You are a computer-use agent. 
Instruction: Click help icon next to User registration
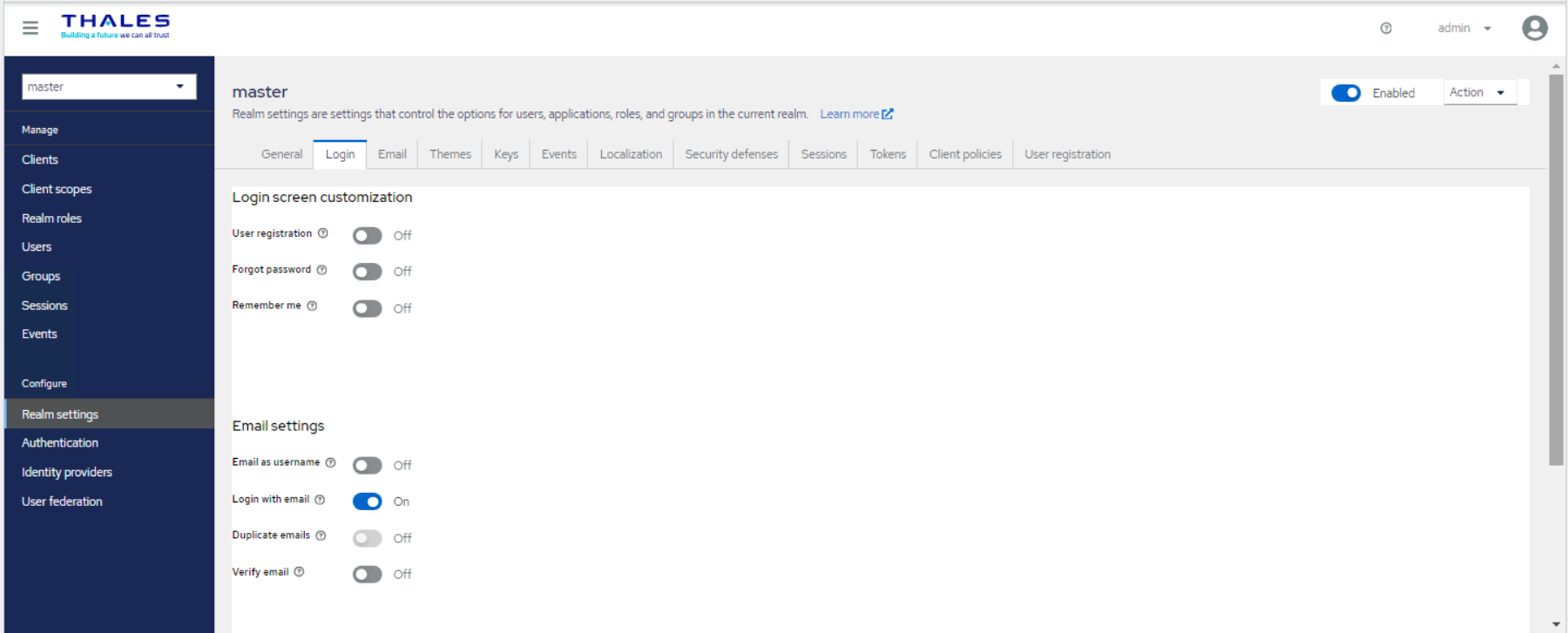323,233
